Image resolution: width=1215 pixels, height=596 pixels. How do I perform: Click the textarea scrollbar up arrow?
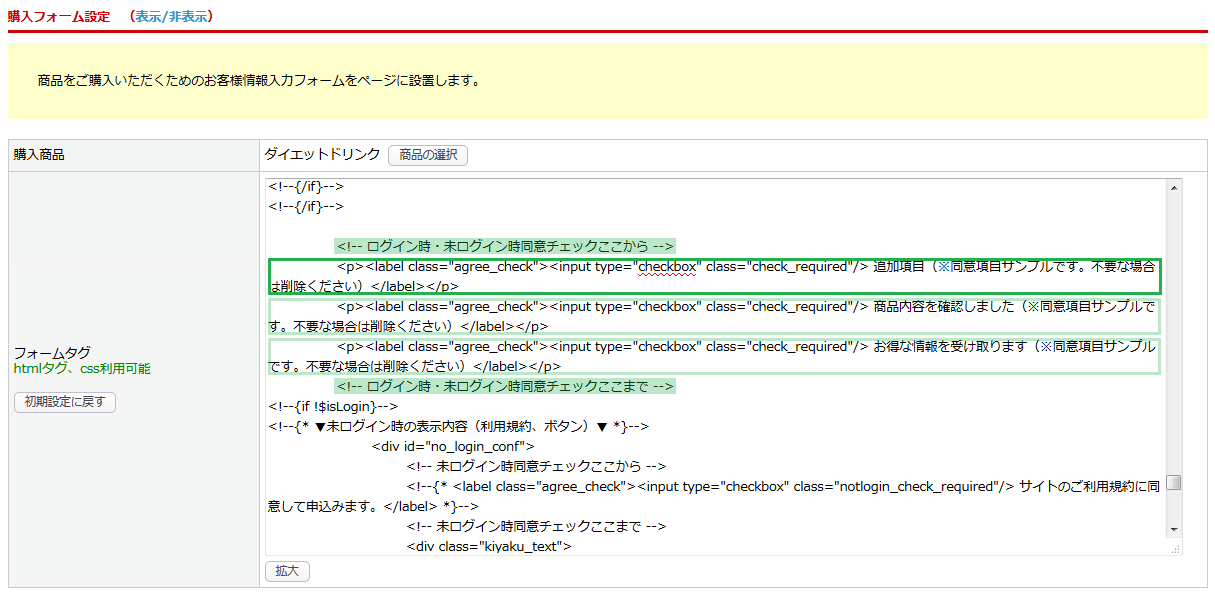(x=1174, y=187)
